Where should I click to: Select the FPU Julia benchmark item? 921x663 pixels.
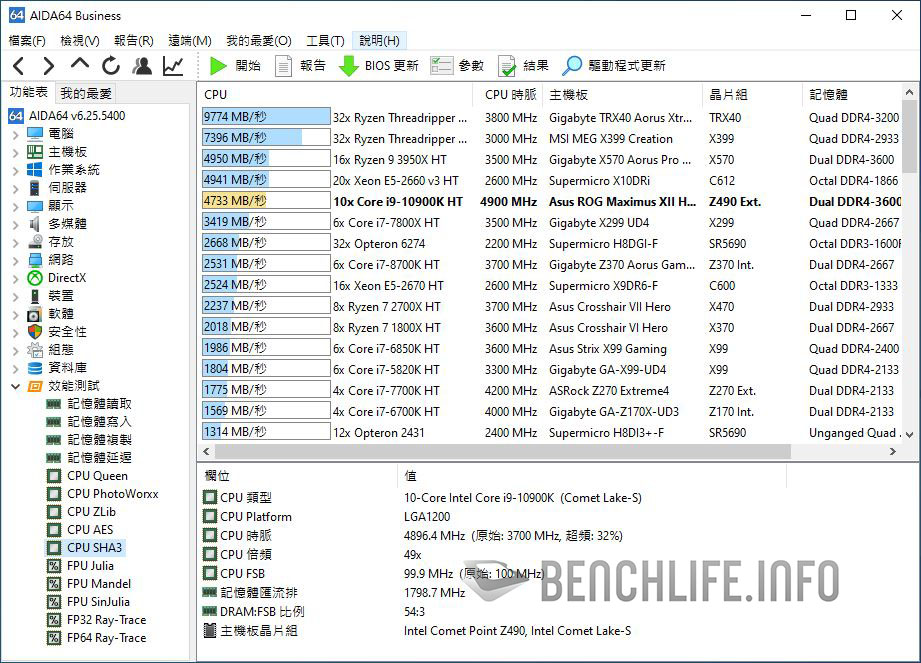90,566
